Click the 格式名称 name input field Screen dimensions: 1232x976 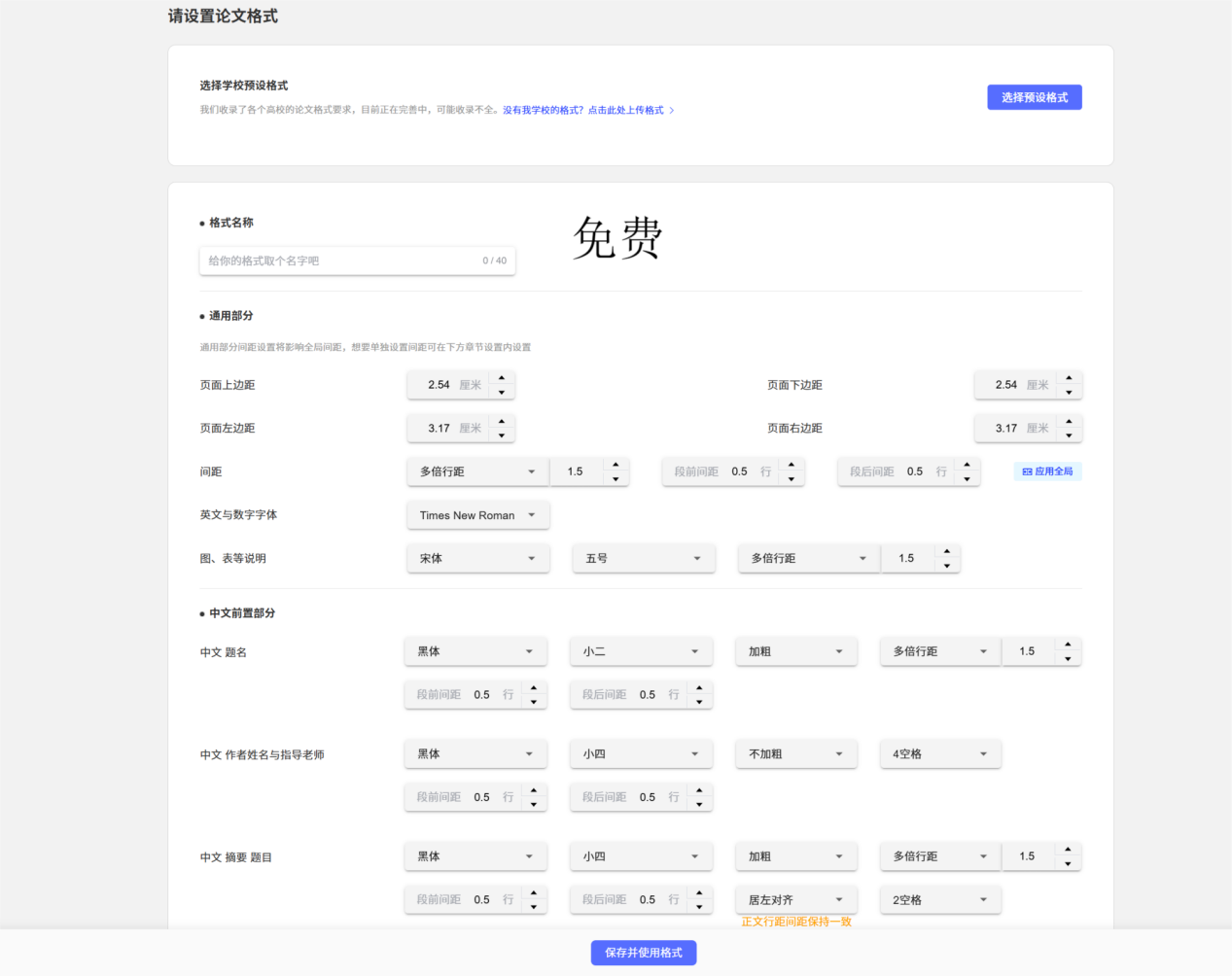point(357,261)
